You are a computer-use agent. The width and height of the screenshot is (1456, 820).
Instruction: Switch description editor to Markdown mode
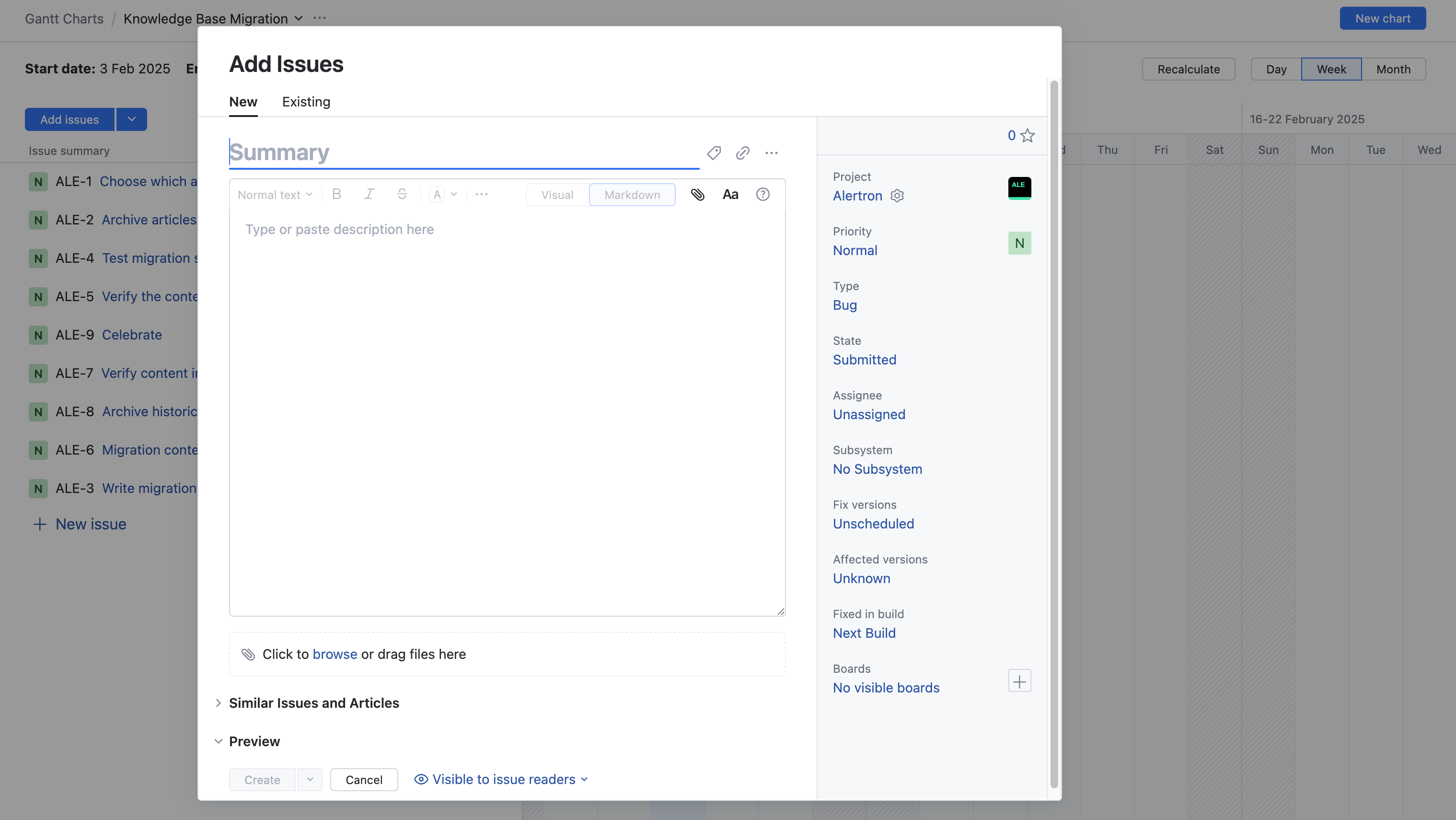632,195
